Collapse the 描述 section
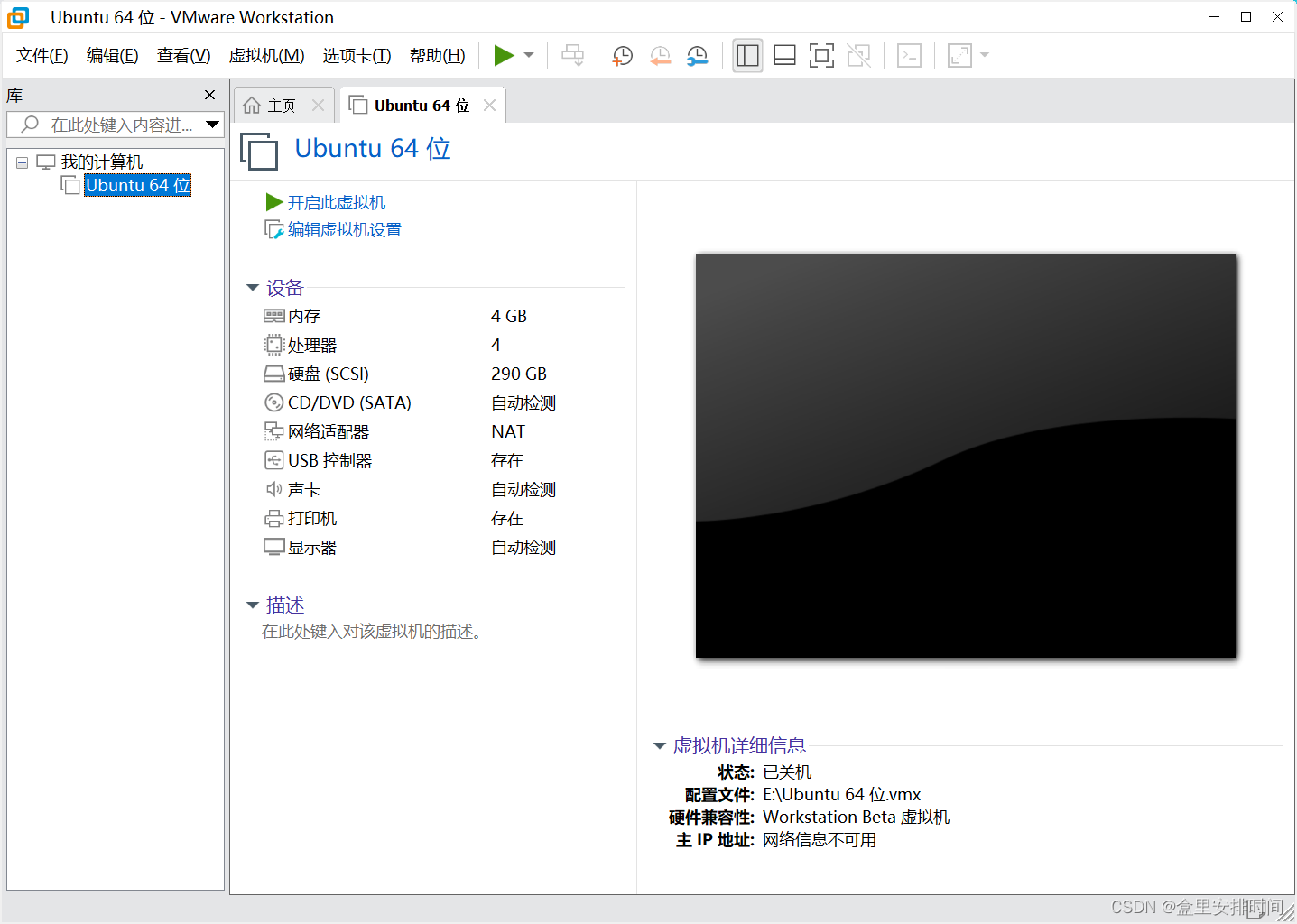 (253, 605)
